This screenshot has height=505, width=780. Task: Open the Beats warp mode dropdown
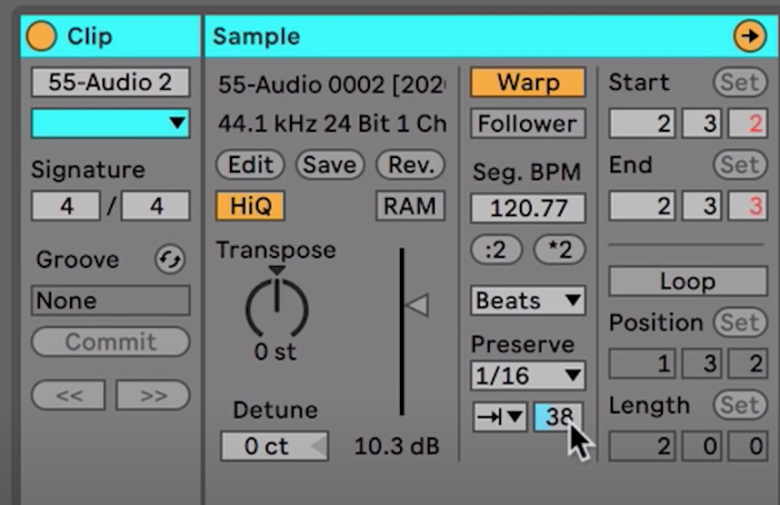[528, 301]
